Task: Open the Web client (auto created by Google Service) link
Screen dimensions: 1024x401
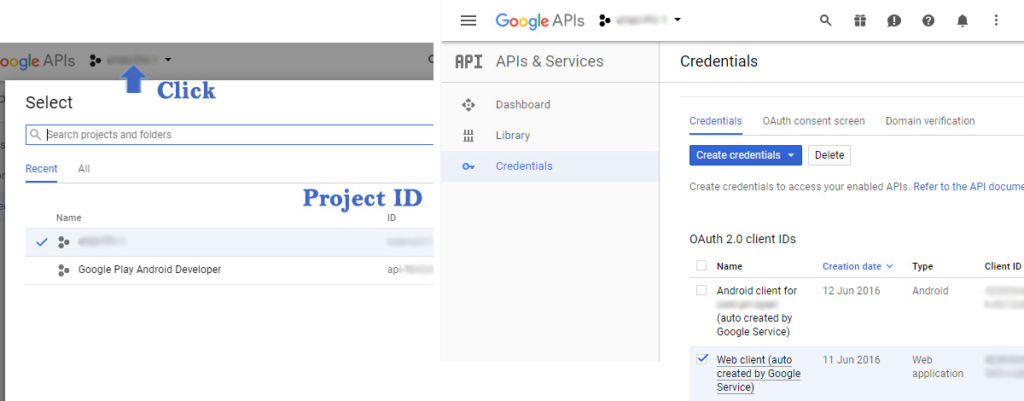Action: [x=758, y=374]
